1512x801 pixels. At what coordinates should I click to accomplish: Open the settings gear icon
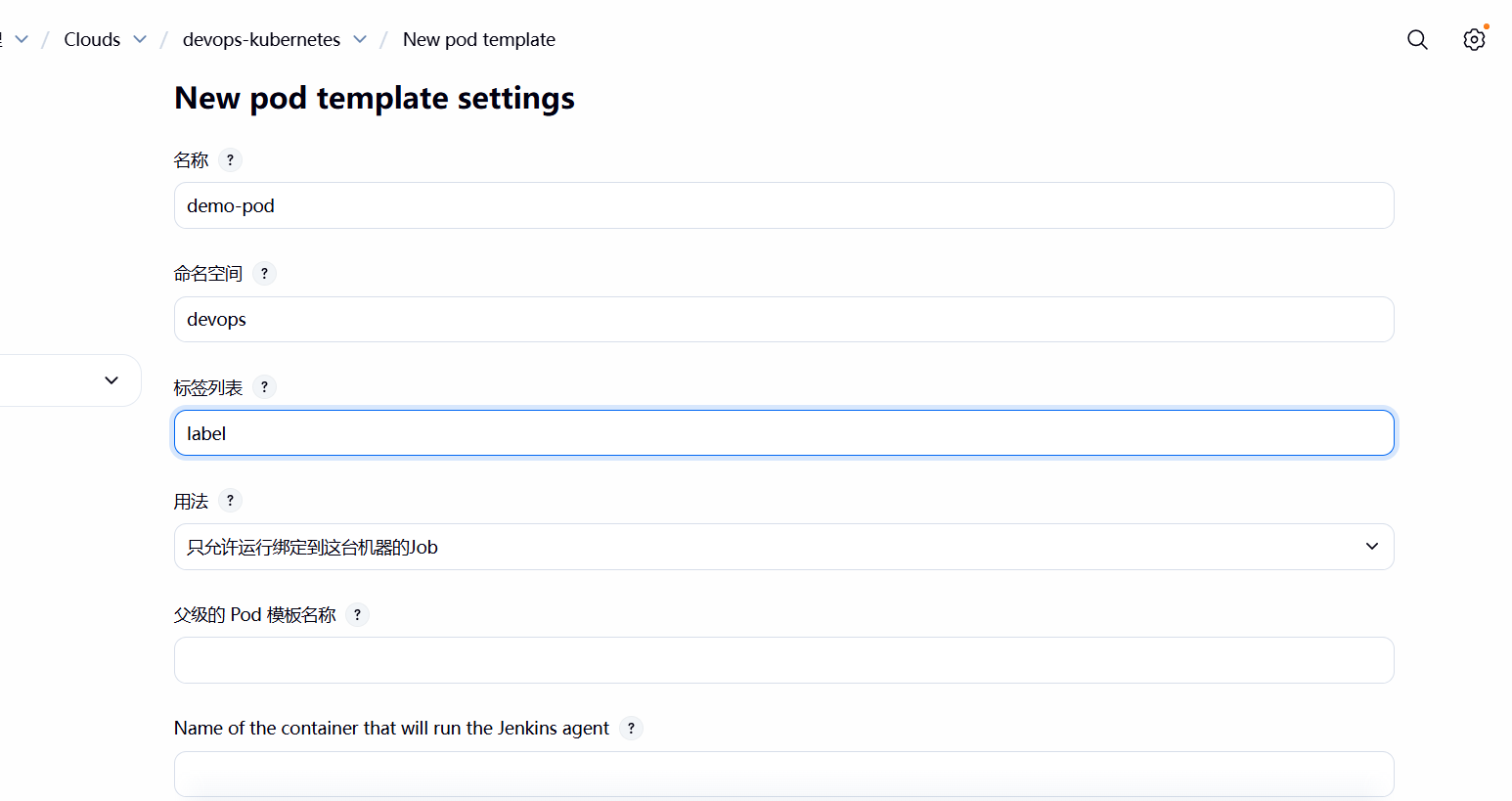click(x=1474, y=39)
